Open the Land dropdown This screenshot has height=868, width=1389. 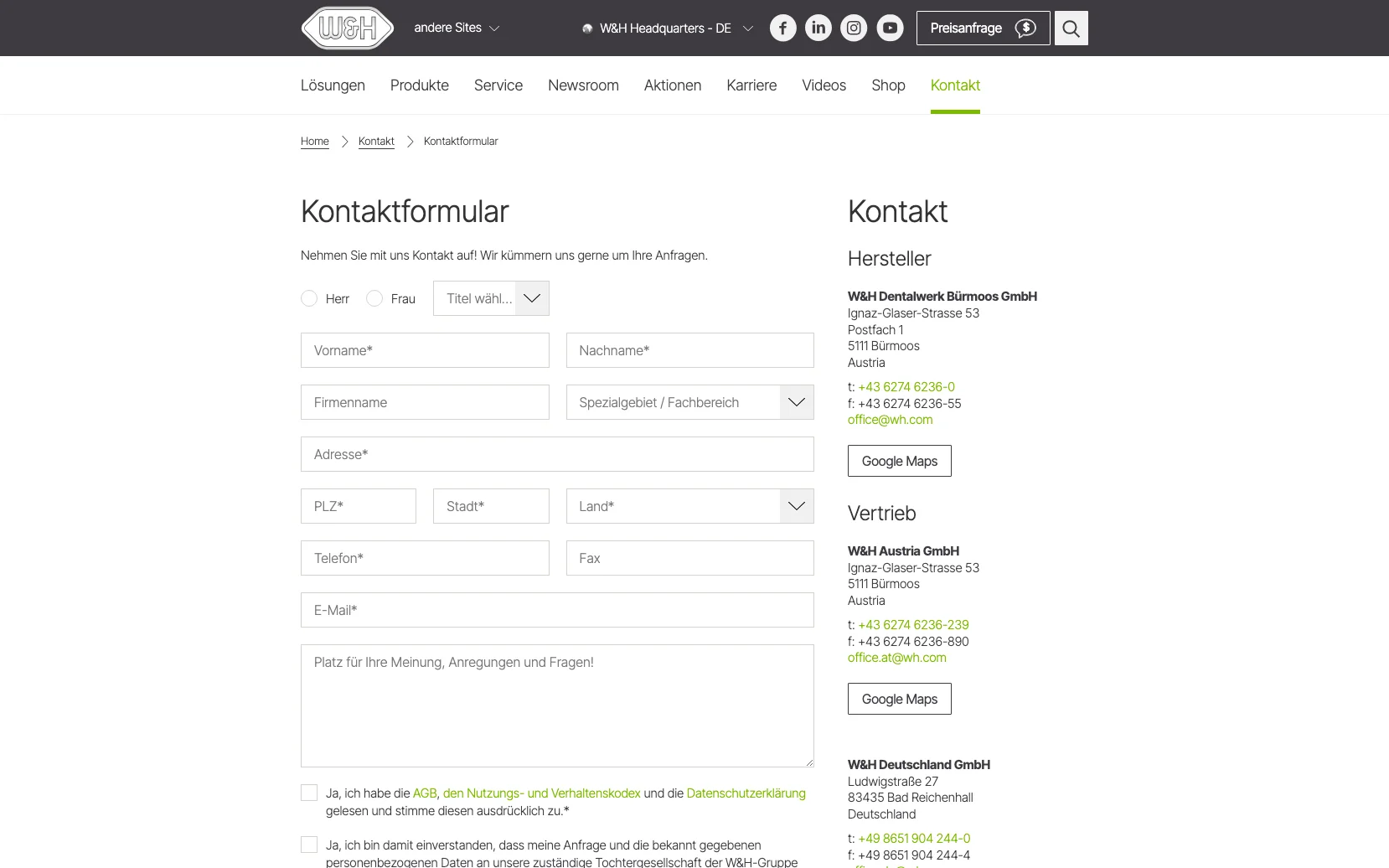pyautogui.click(x=690, y=506)
